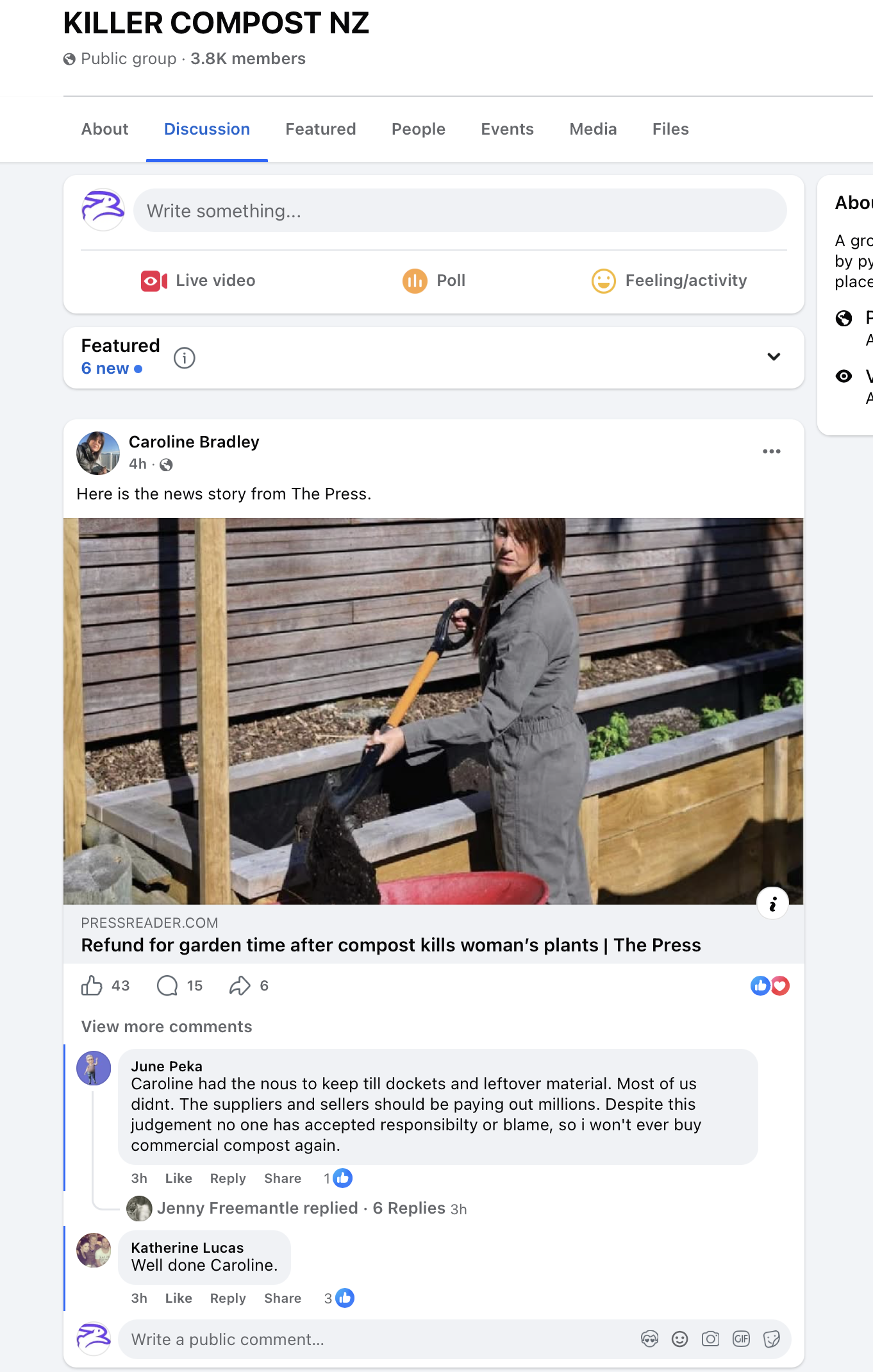This screenshot has height=1372, width=873.
Task: Like Katherine Lucas's comment
Action: (x=178, y=1298)
